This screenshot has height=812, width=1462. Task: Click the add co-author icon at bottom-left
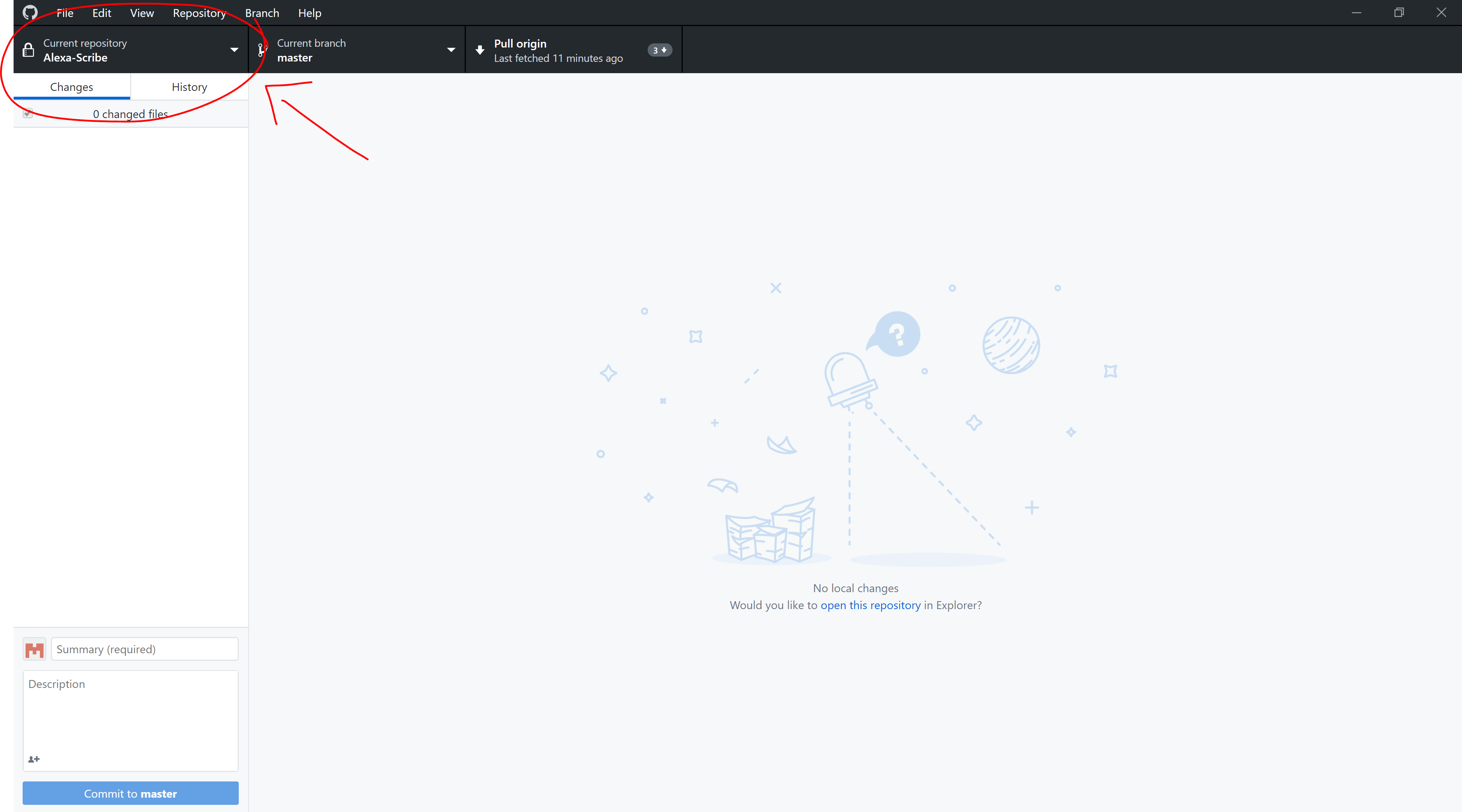click(x=34, y=759)
